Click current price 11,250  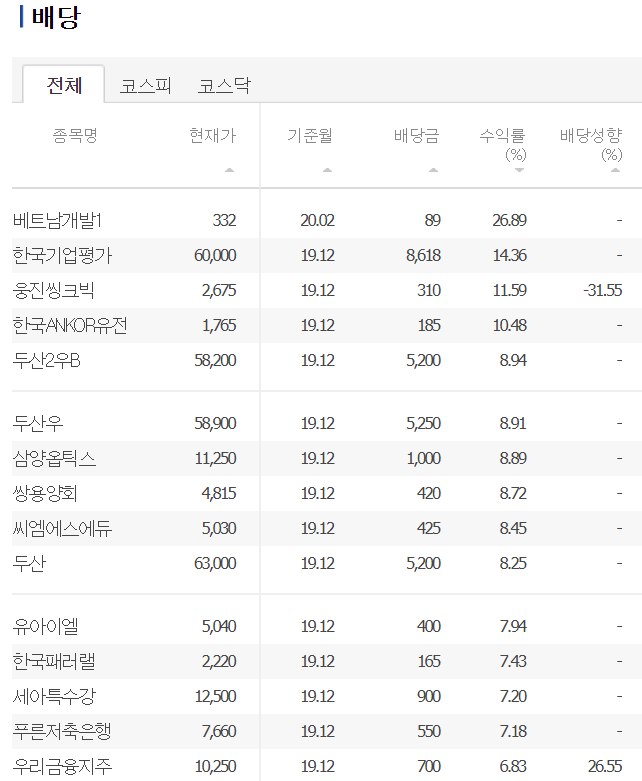(216, 458)
